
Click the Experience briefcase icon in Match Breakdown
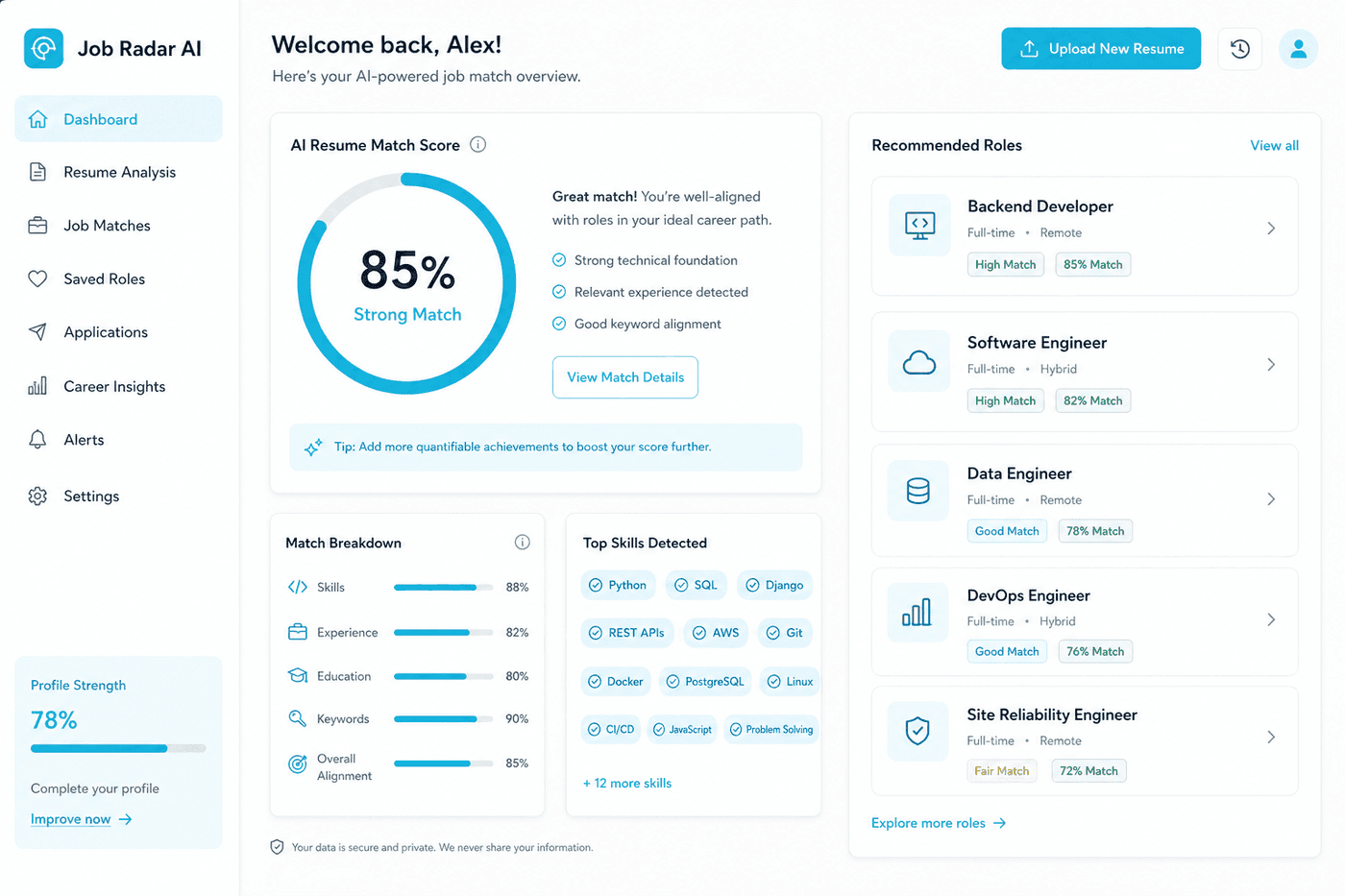click(298, 632)
